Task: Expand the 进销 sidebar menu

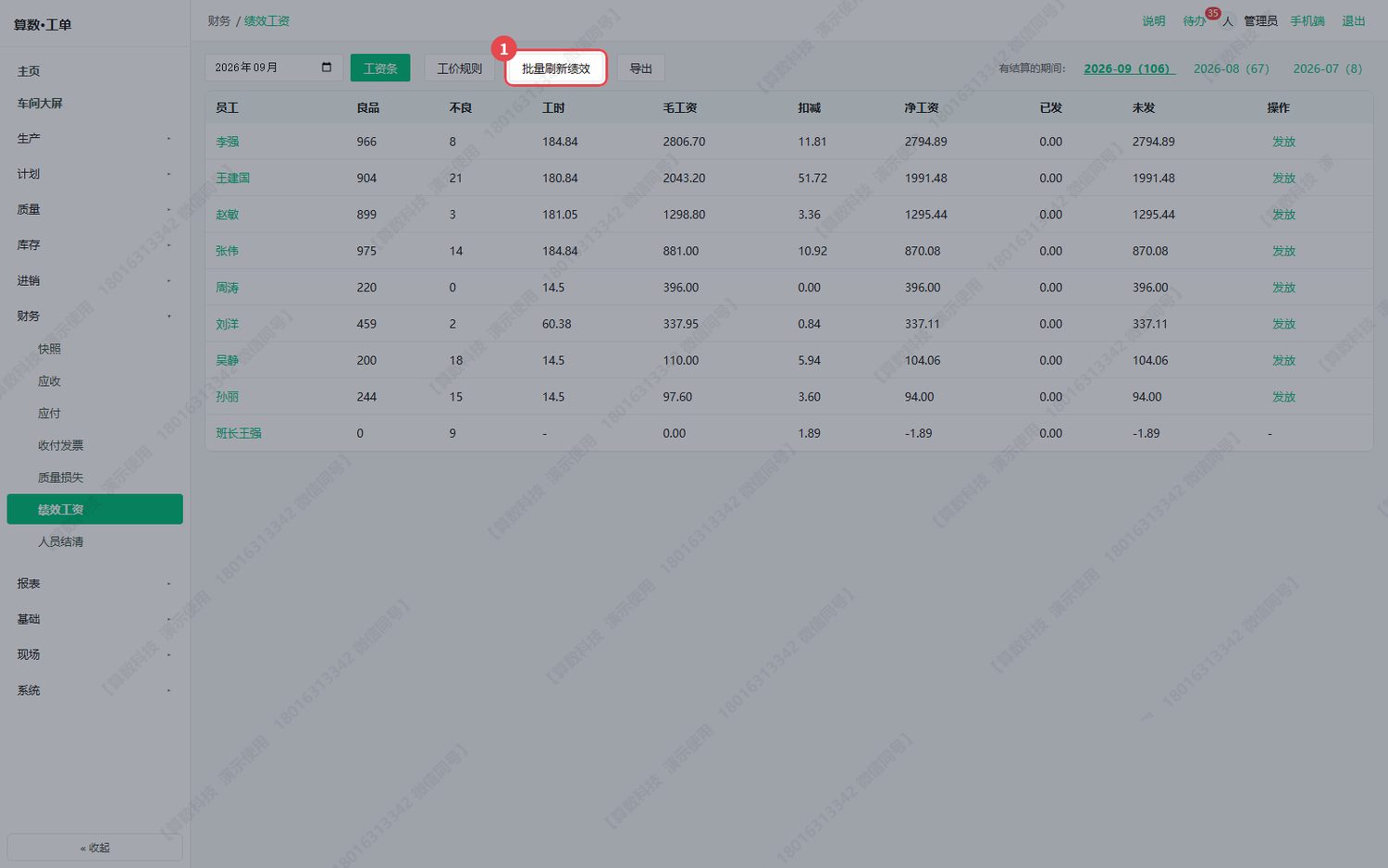Action: click(x=94, y=280)
